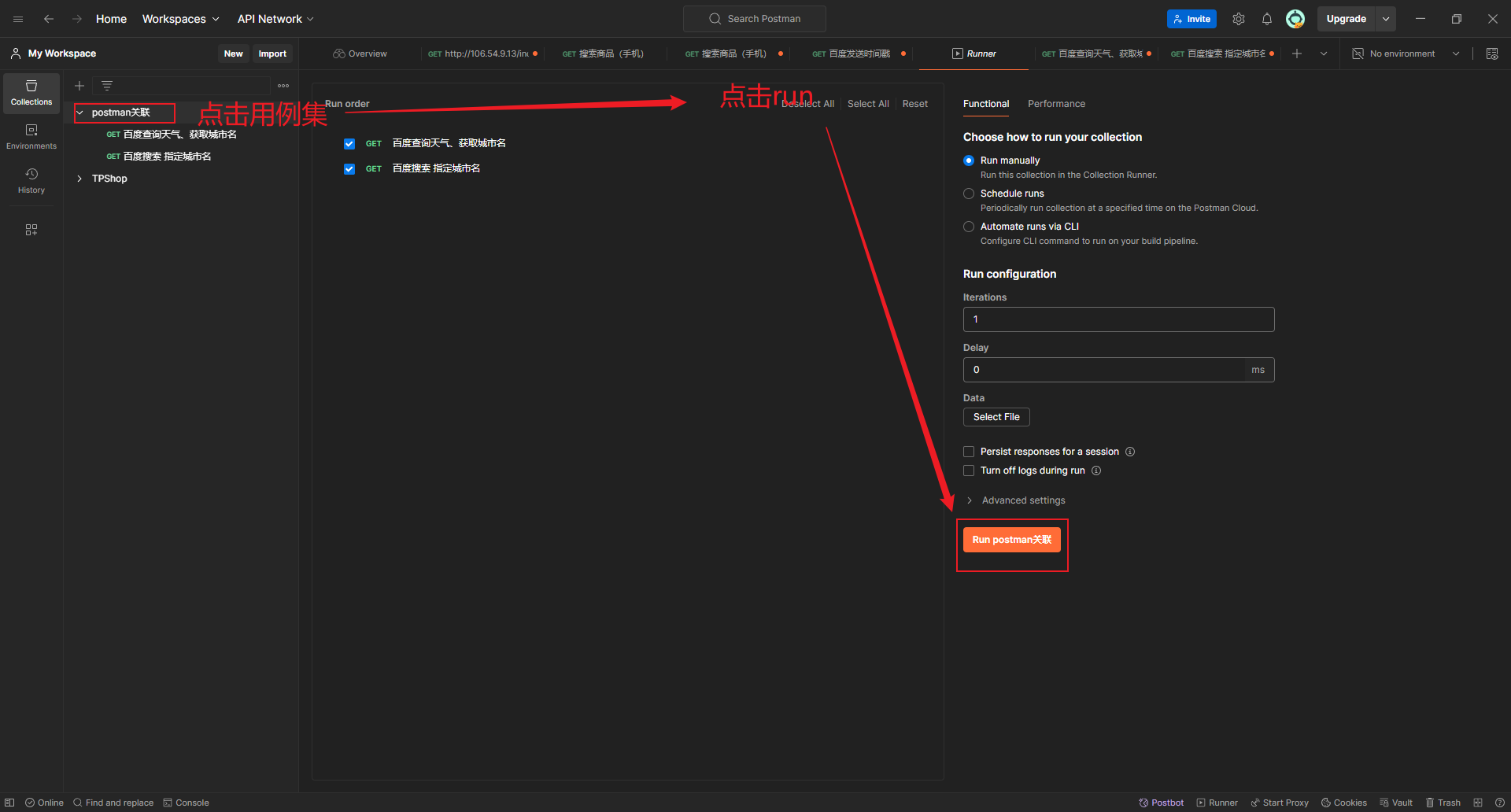This screenshot has height=812, width=1511.
Task: Open Cookies in the status bar
Action: (1344, 803)
